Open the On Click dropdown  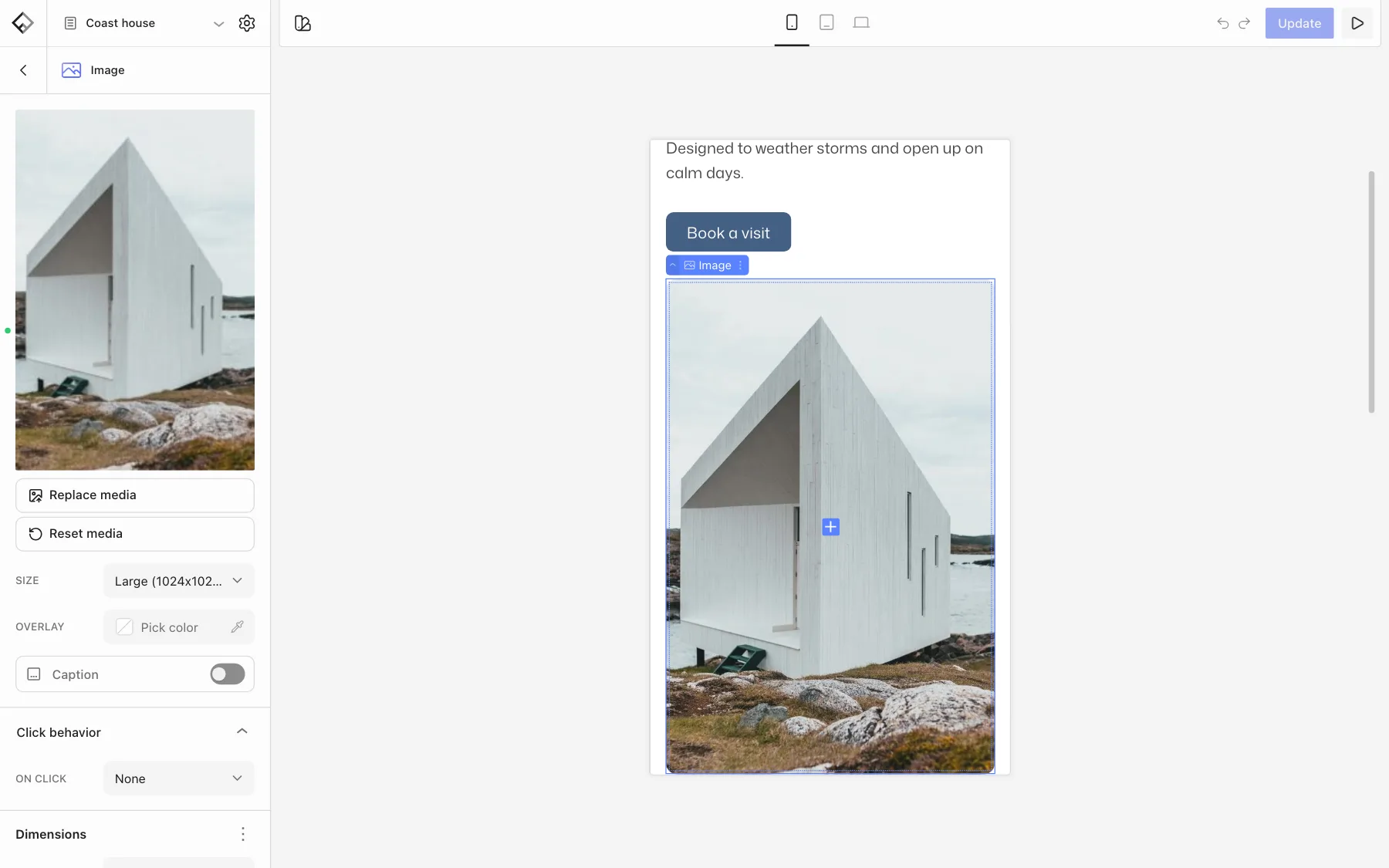178,778
